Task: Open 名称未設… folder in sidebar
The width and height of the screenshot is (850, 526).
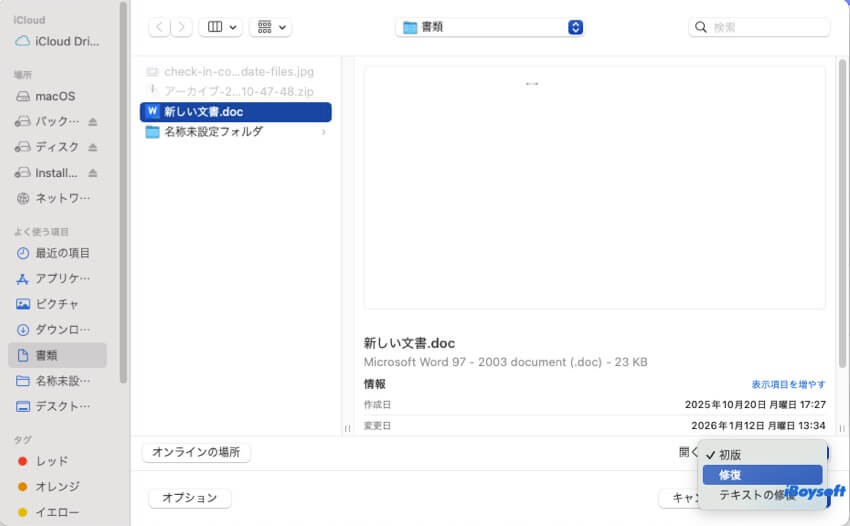Action: click(54, 381)
